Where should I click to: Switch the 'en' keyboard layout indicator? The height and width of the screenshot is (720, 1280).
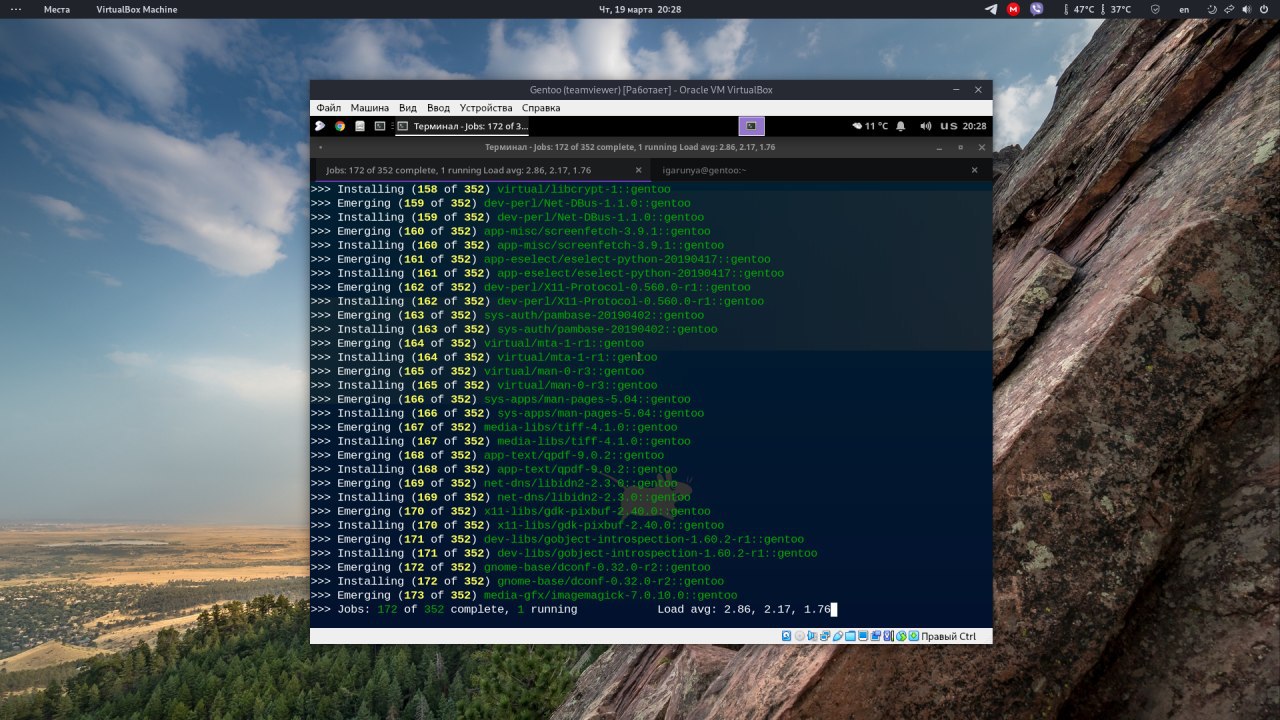pyautogui.click(x=1184, y=9)
